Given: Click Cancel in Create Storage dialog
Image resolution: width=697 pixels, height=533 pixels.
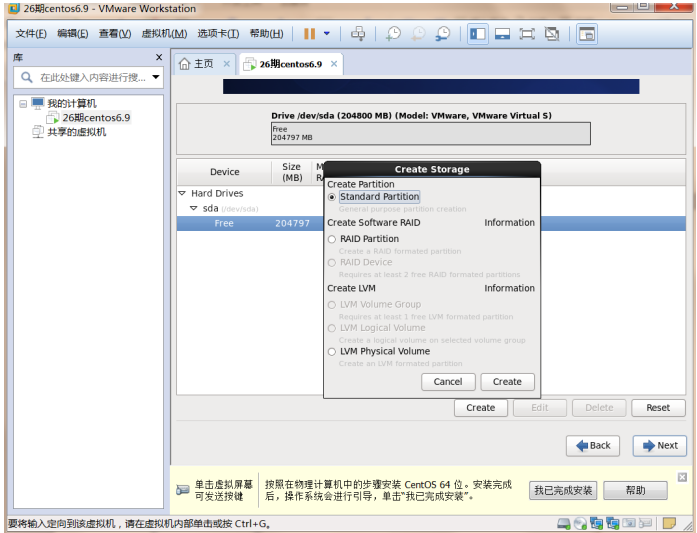Looking at the screenshot, I should (x=448, y=382).
